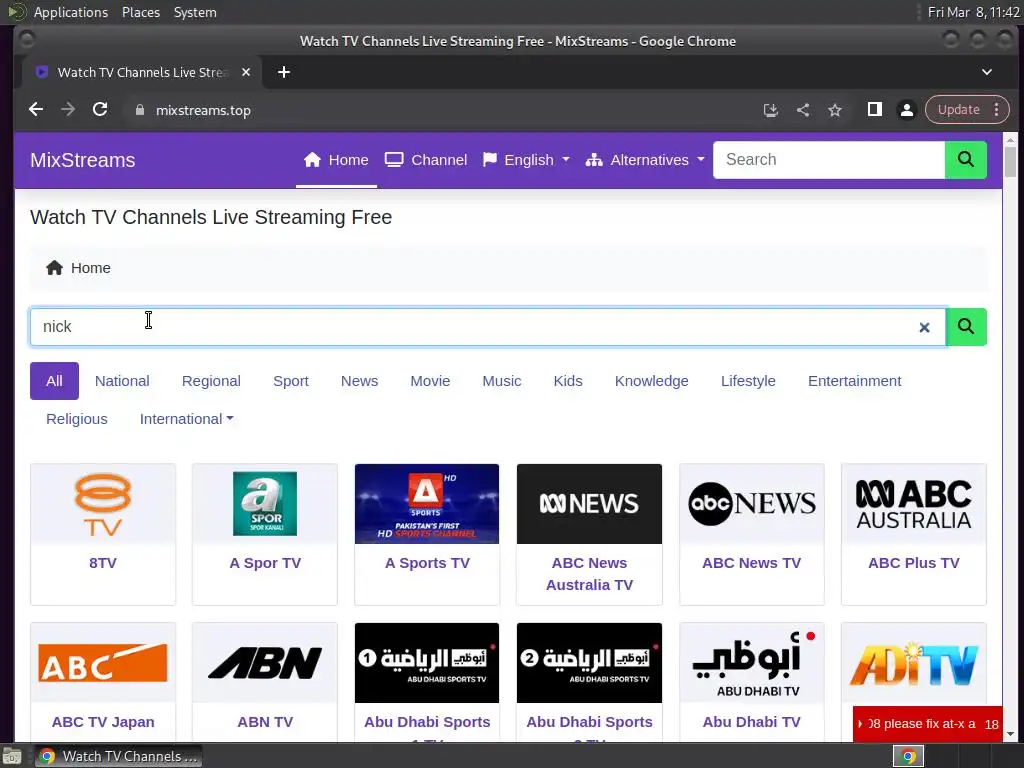Filter channels by Music
This screenshot has height=768, width=1024.
(502, 381)
